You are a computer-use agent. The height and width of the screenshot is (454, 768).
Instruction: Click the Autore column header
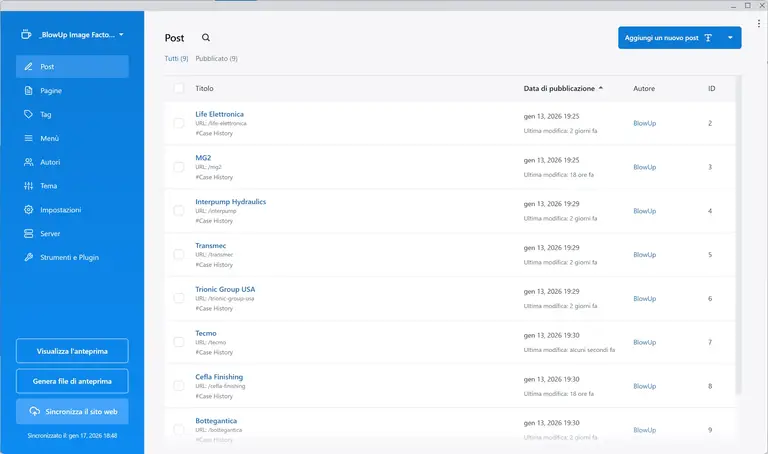[644, 89]
